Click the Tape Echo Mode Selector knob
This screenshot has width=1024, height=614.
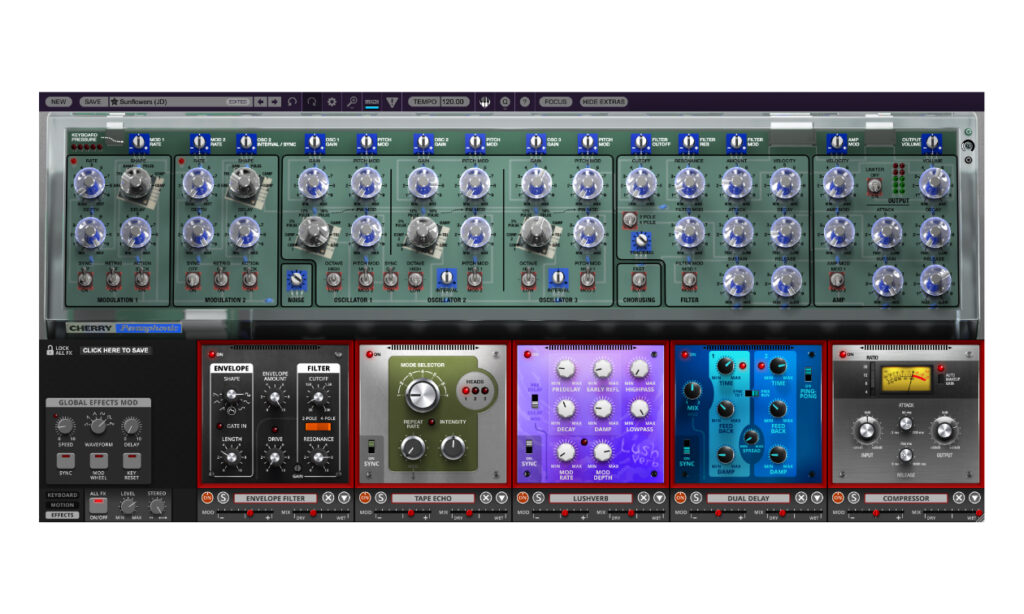click(423, 394)
